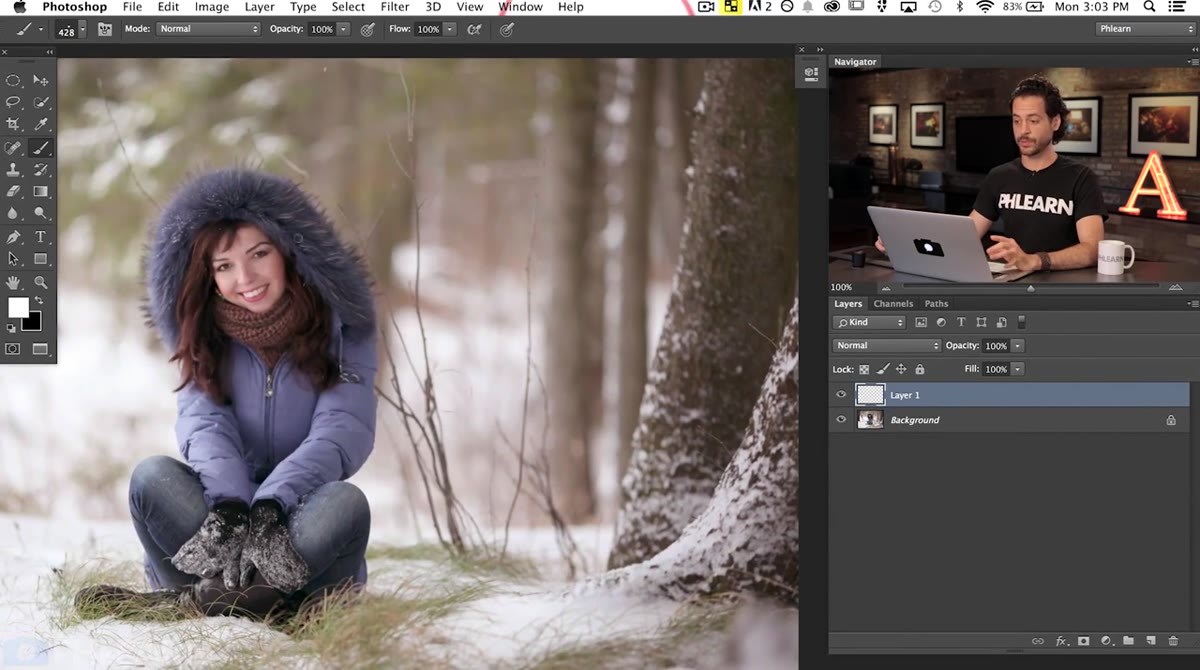Select the Lasso tool
Viewport: 1200px width, 670px height.
(x=14, y=102)
